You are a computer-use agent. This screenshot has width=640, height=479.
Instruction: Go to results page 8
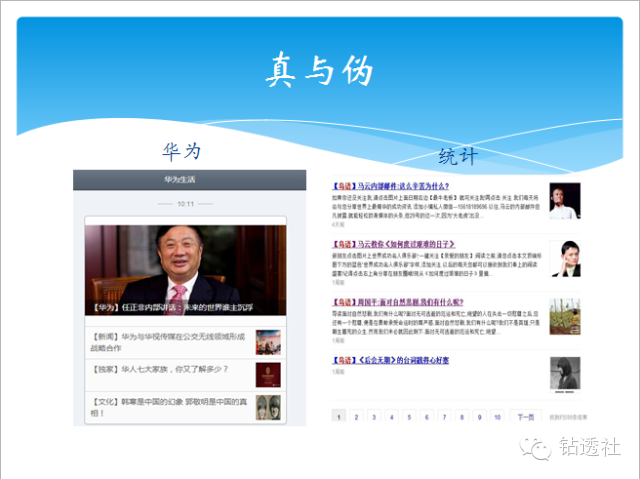[x=462, y=416]
